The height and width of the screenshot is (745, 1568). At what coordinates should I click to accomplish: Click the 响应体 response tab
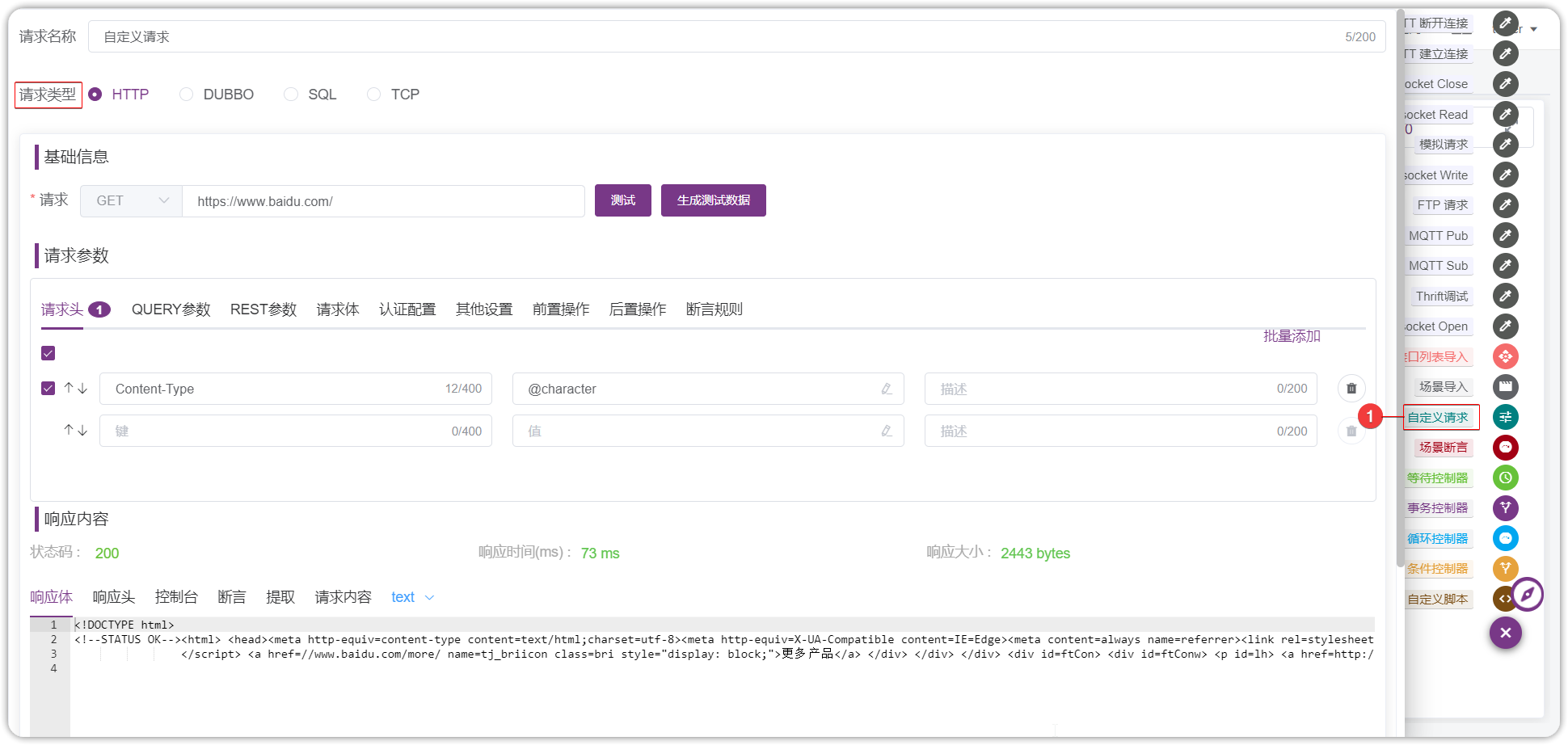tap(52, 597)
